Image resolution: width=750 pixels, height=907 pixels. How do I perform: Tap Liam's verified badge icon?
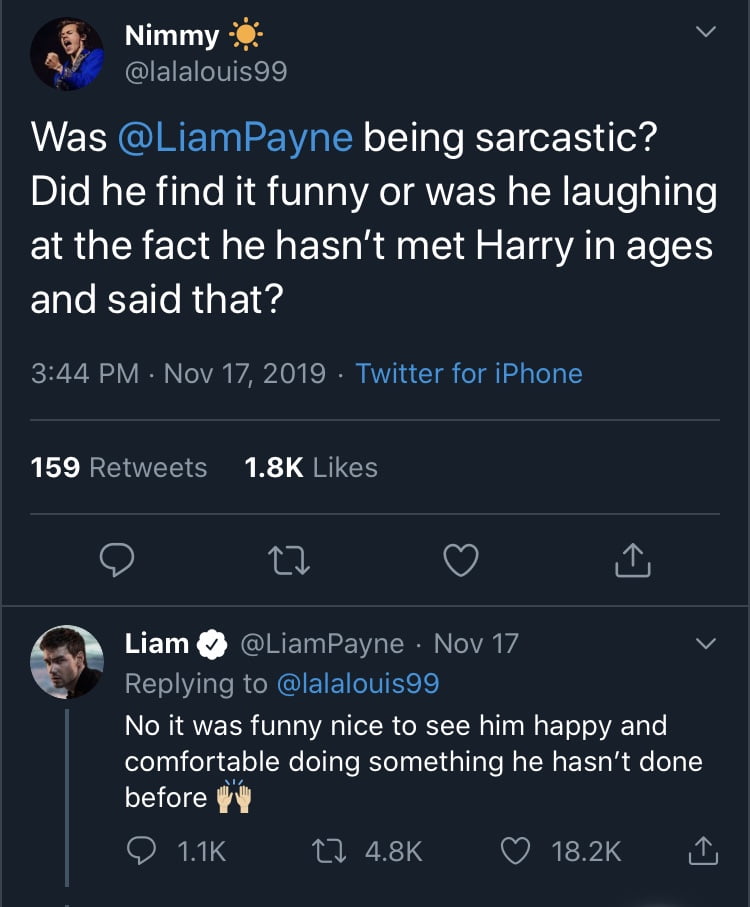click(211, 644)
